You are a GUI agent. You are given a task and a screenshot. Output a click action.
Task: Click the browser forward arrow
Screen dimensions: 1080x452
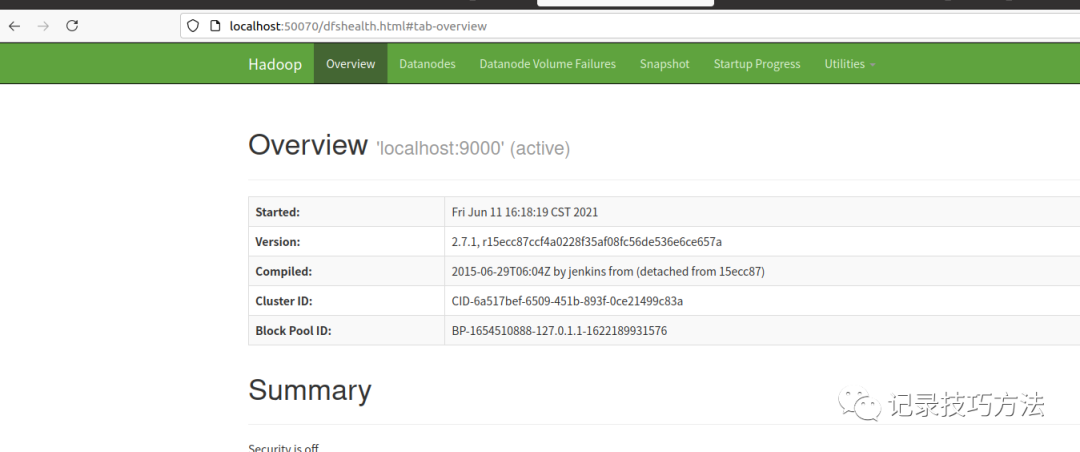point(43,26)
